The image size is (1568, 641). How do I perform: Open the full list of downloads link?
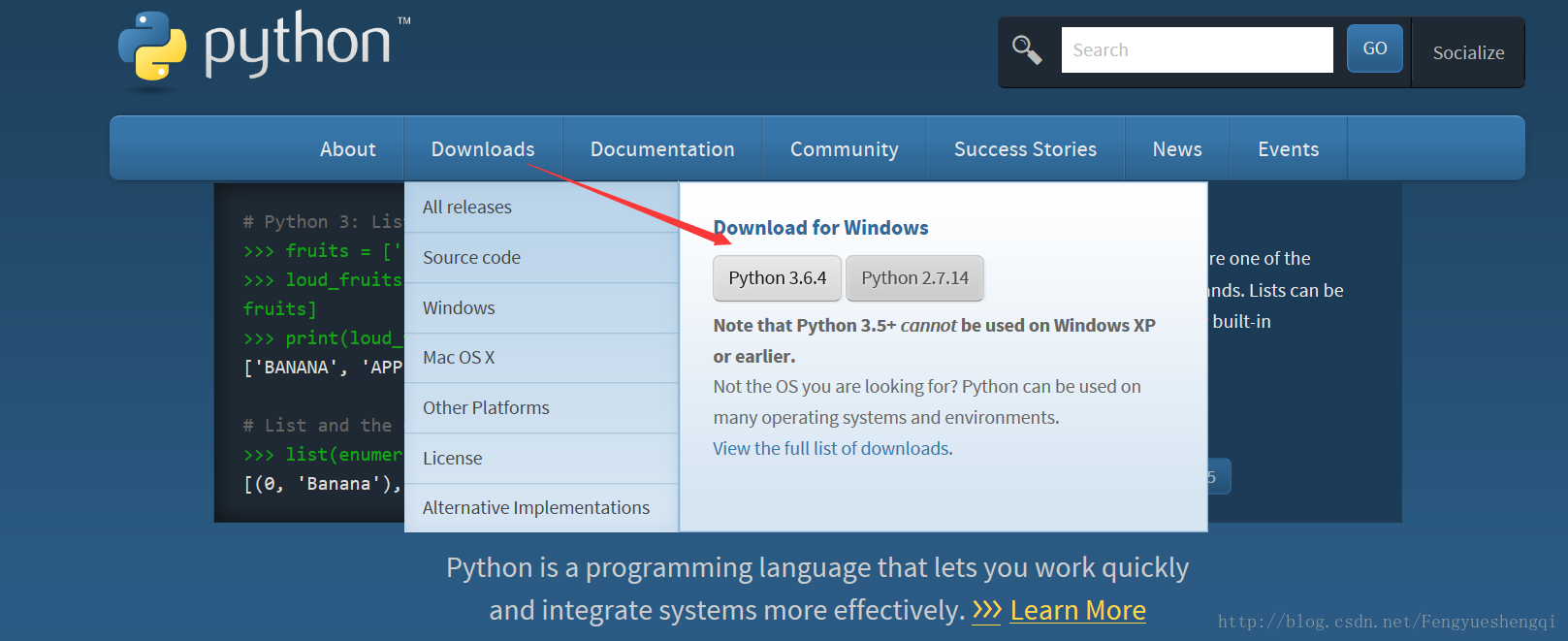tap(831, 448)
